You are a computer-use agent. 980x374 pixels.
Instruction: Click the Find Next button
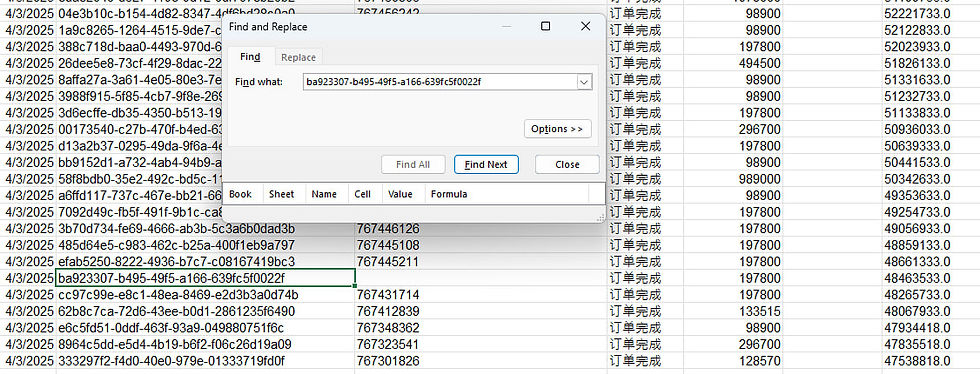point(486,164)
